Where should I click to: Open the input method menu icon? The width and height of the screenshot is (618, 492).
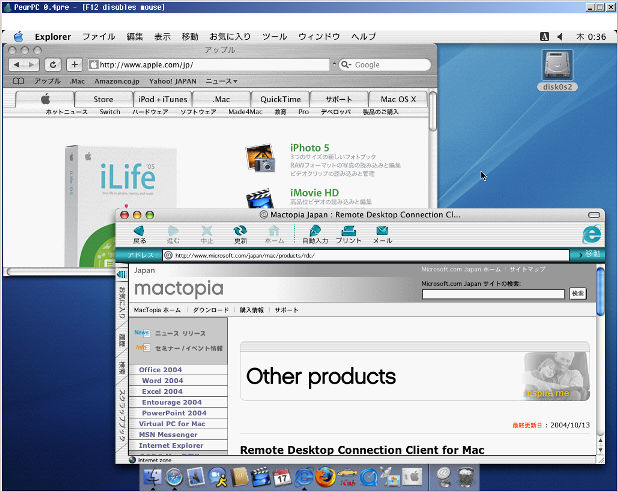point(544,37)
